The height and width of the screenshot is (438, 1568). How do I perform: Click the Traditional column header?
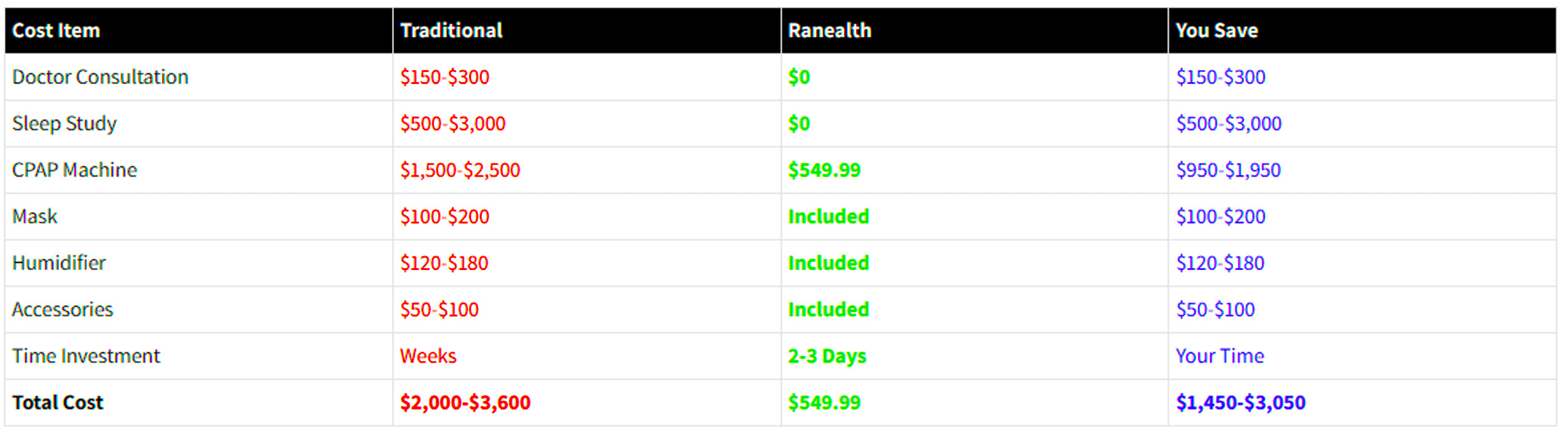(x=451, y=31)
